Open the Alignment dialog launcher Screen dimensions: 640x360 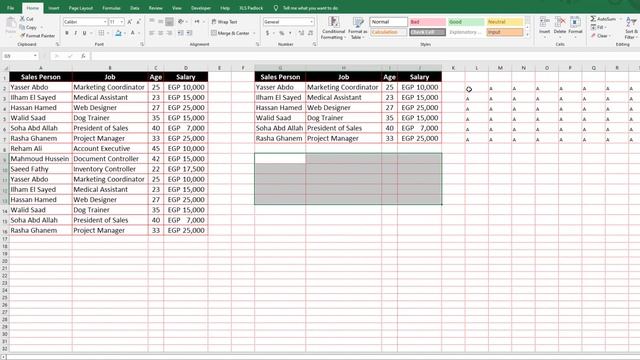point(258,44)
